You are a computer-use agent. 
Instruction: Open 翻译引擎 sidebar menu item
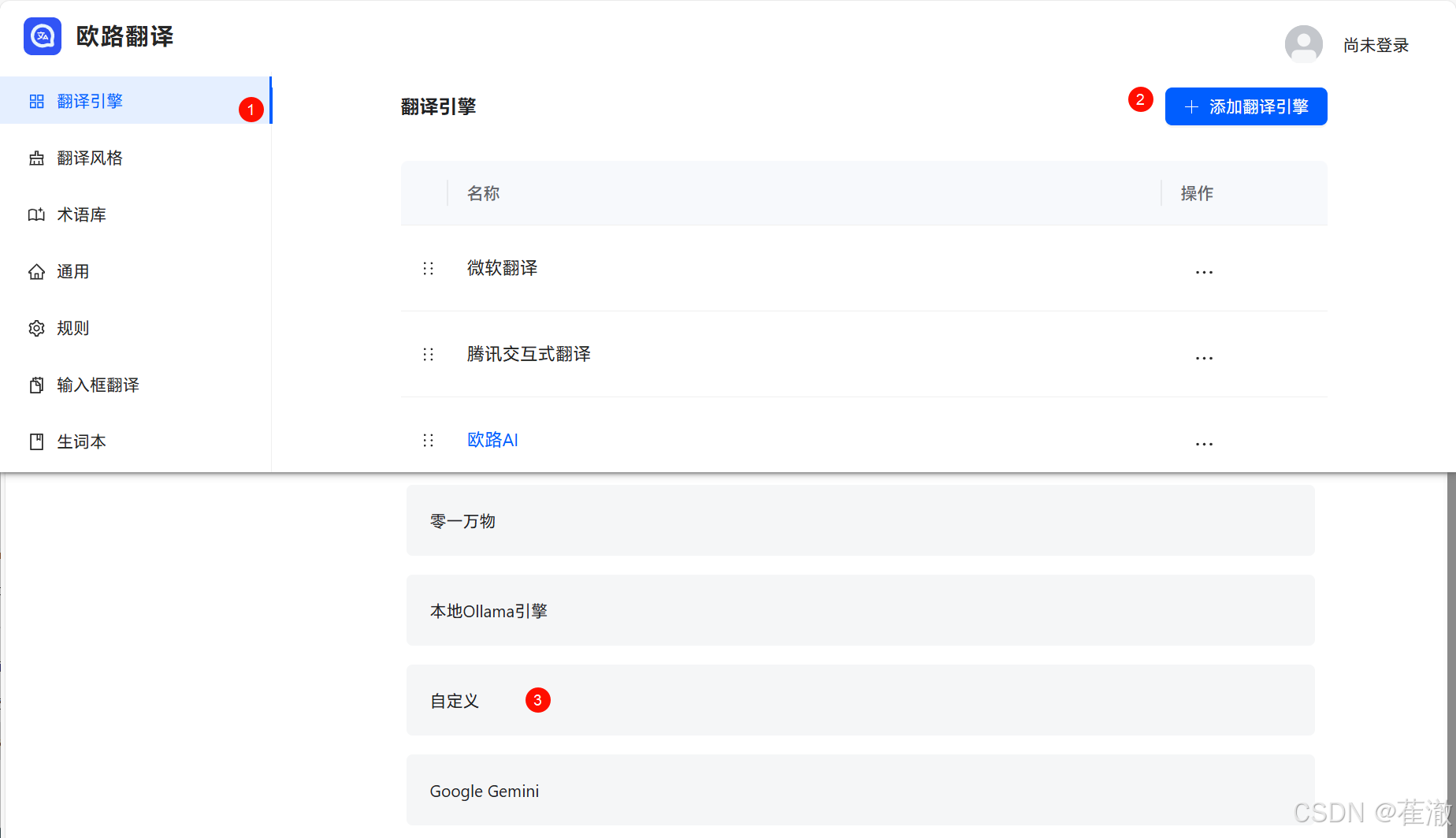pos(136,101)
